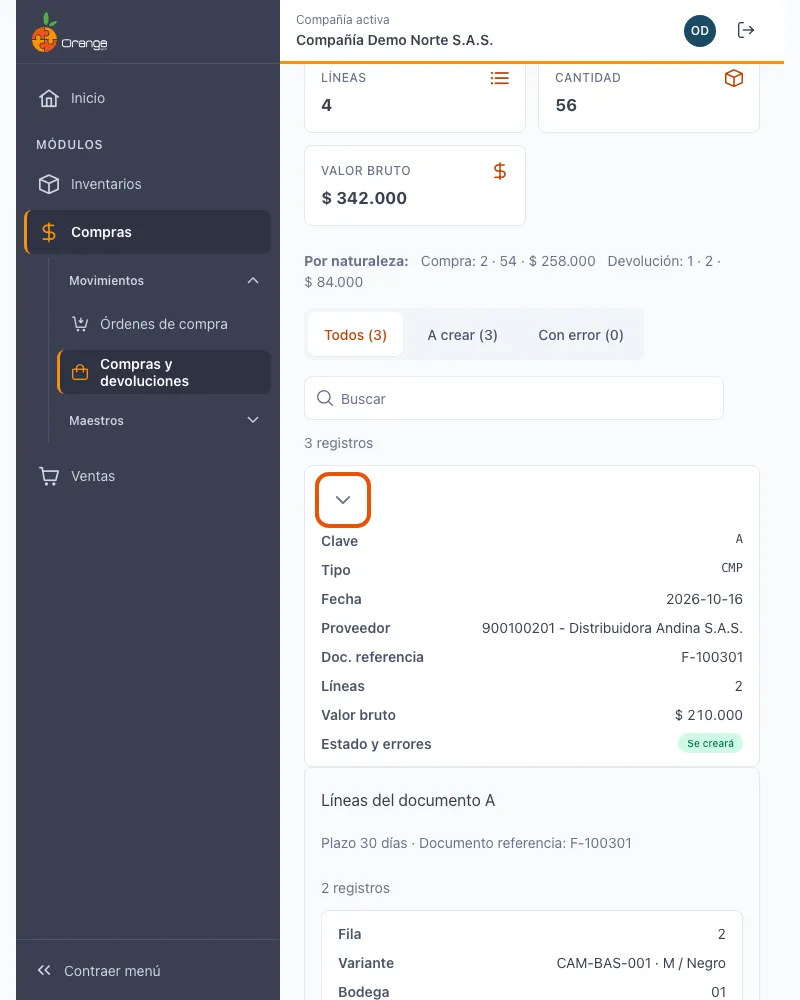Switch to A crear (3) tab
Viewport: 800px width, 1000px height.
[462, 335]
